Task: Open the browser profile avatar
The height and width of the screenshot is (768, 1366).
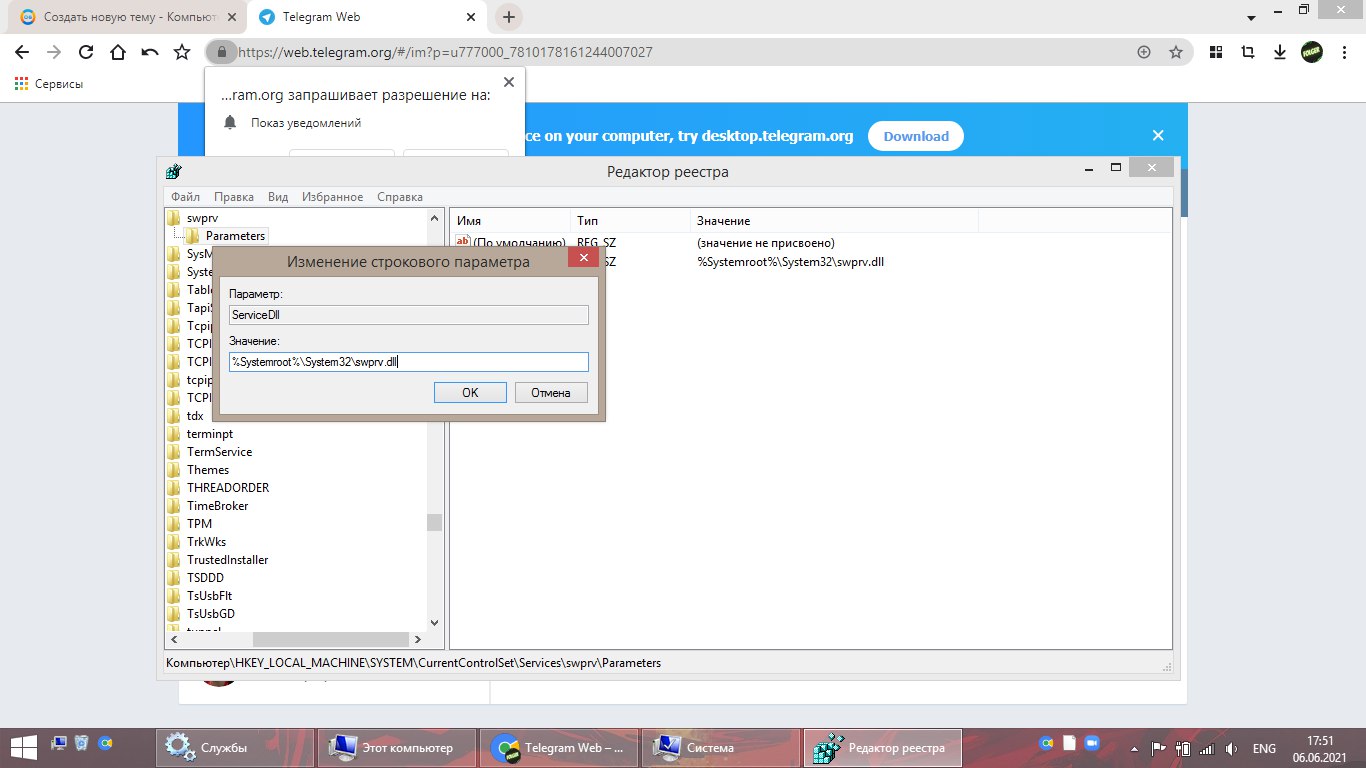Action: click(1311, 52)
